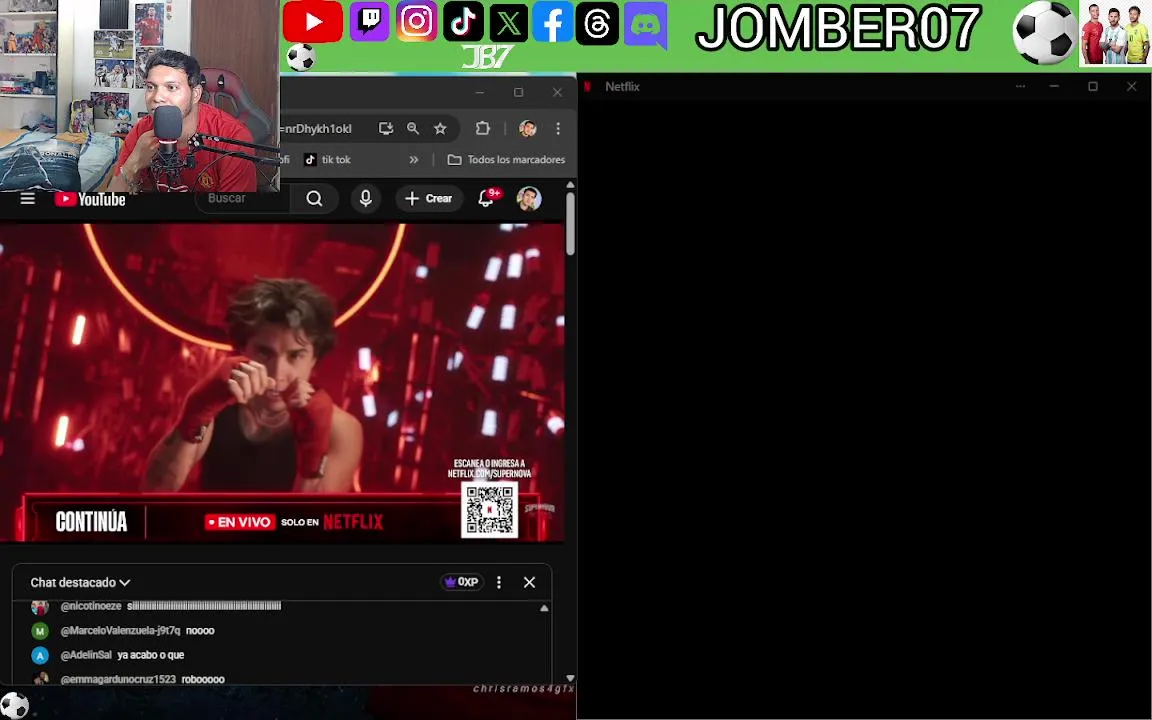Click the chat scroll-up arrow
The width and height of the screenshot is (1152, 720).
click(544, 608)
